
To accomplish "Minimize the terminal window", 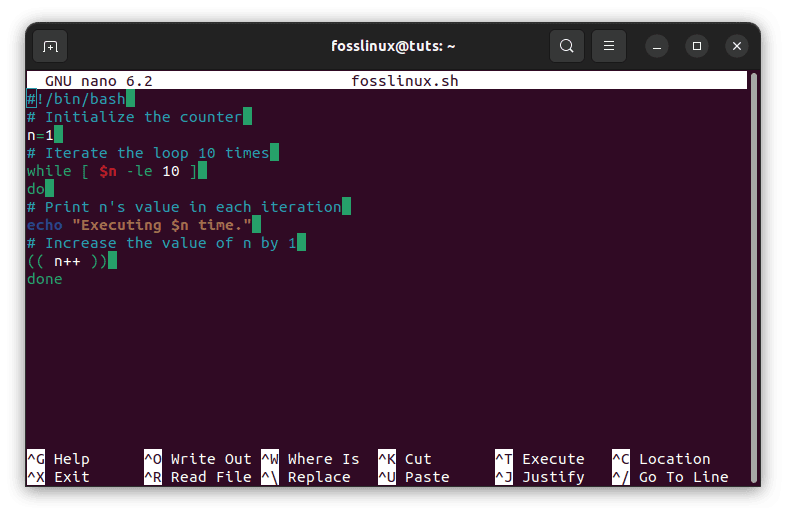I will pyautogui.click(x=656, y=46).
